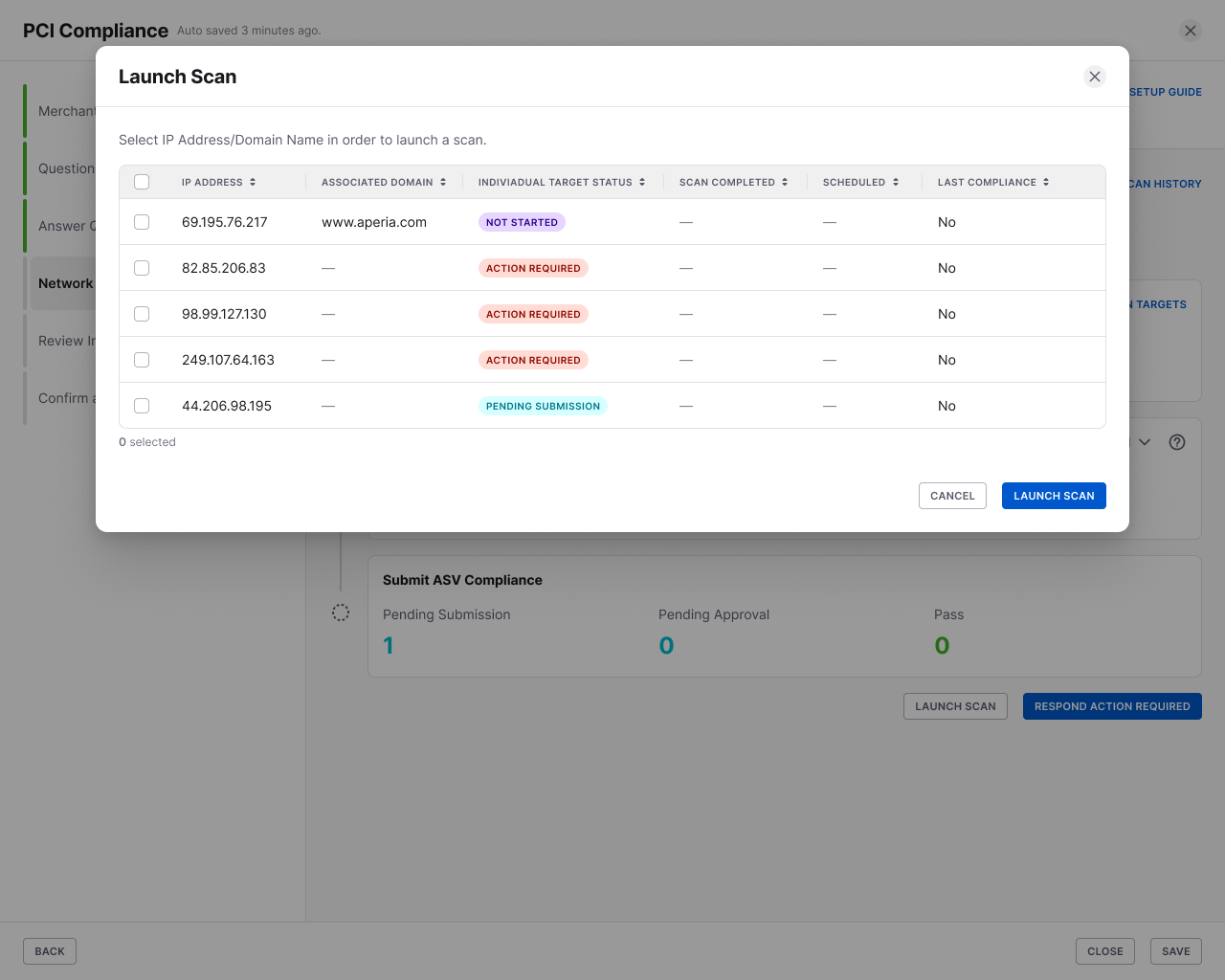Image resolution: width=1225 pixels, height=980 pixels.
Task: Open the Targets link
Action: [x=1159, y=304]
